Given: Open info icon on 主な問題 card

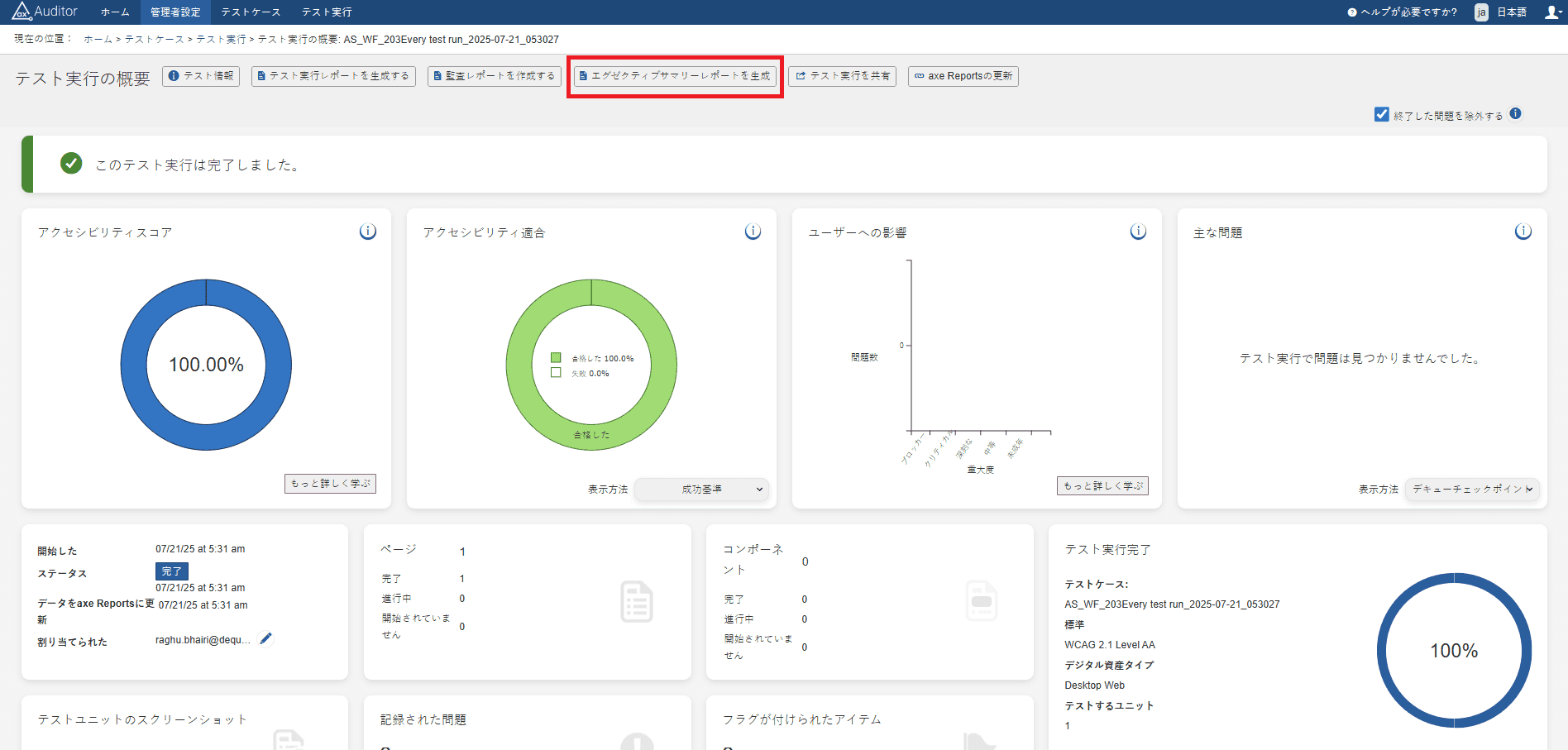Looking at the screenshot, I should [1523, 232].
